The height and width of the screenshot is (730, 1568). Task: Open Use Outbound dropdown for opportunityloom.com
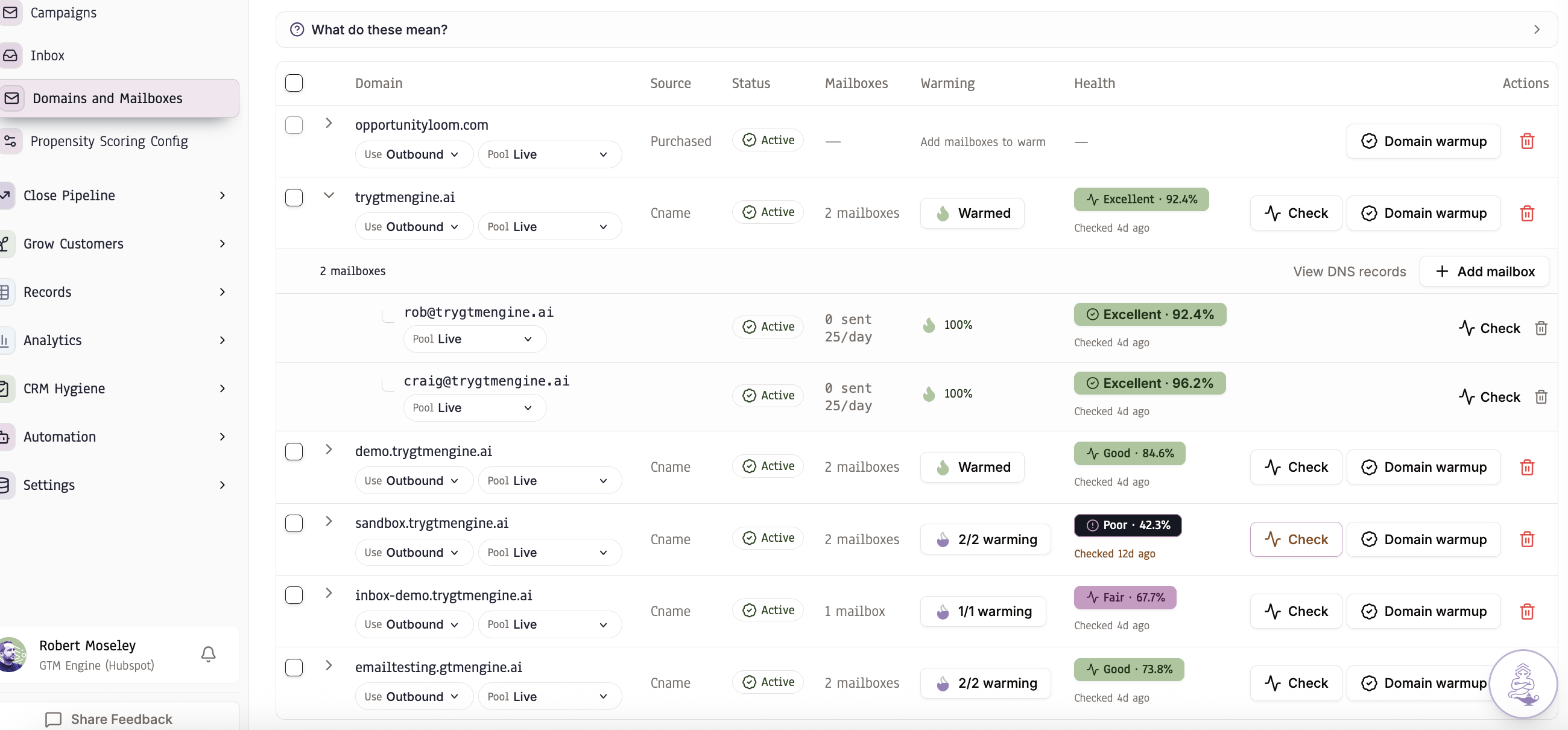click(414, 154)
